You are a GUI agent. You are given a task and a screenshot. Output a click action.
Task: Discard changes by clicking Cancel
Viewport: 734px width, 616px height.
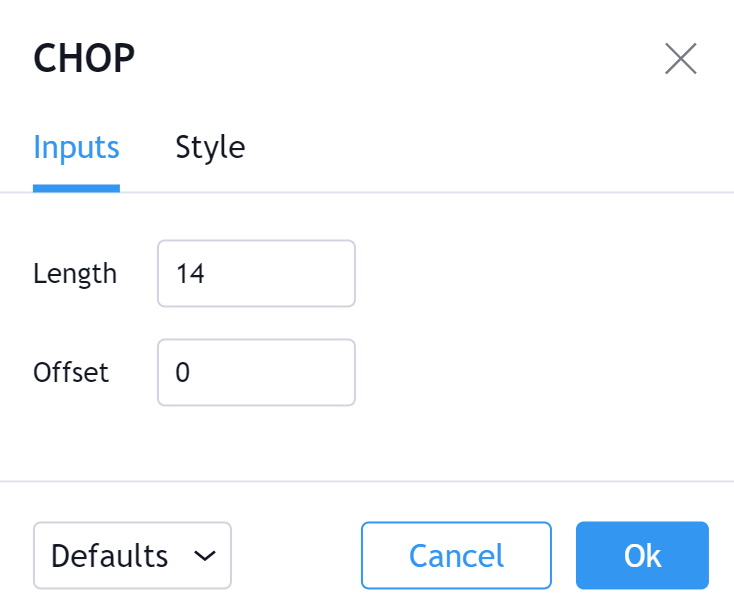coord(456,555)
